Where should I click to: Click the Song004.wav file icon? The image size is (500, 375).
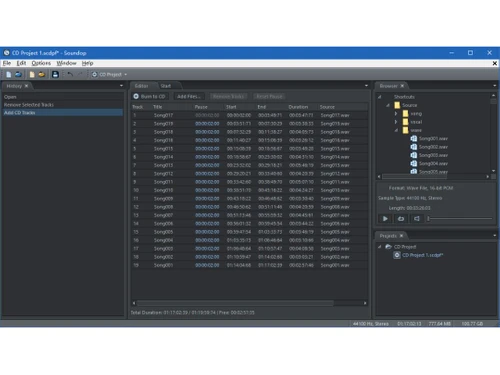pyautogui.click(x=414, y=164)
